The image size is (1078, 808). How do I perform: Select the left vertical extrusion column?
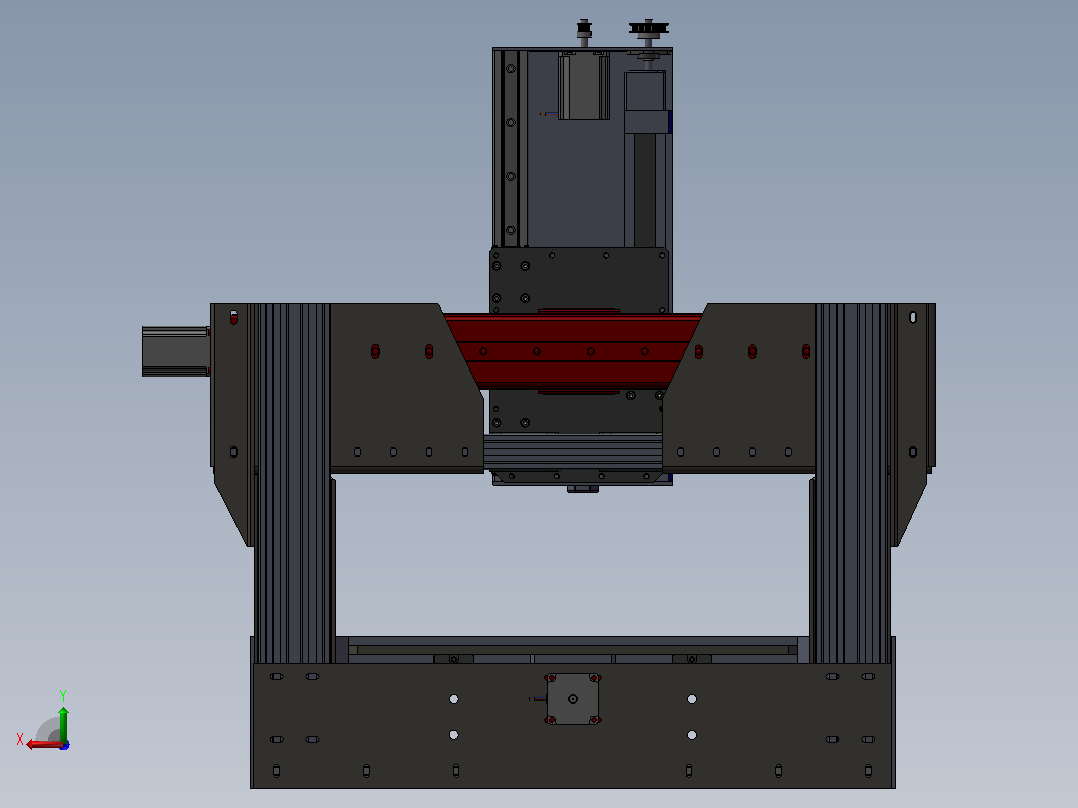(294, 483)
